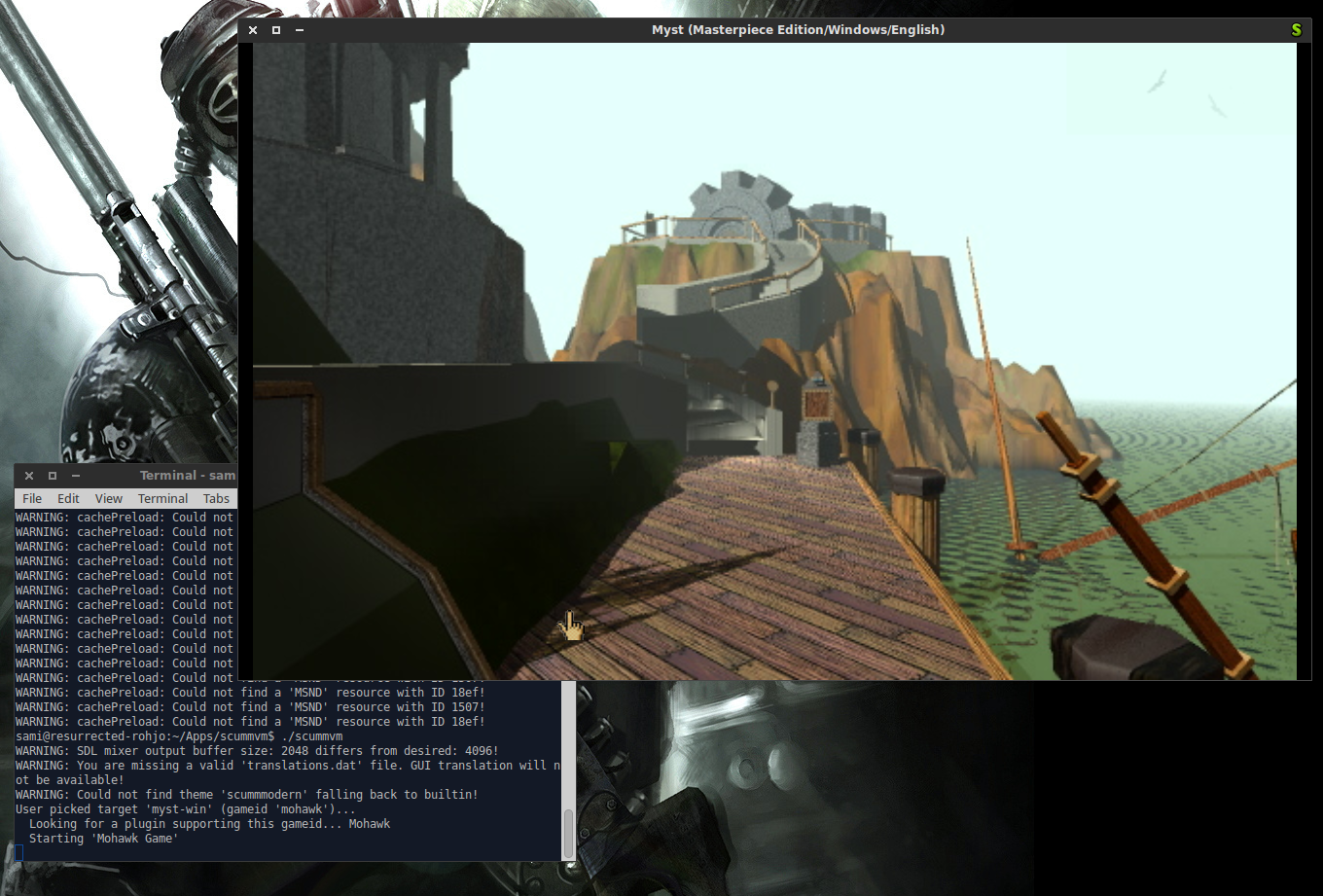This screenshot has height=896, width=1323.
Task: Click the line "Starting 'Mohawk Game'"
Action: (x=104, y=839)
